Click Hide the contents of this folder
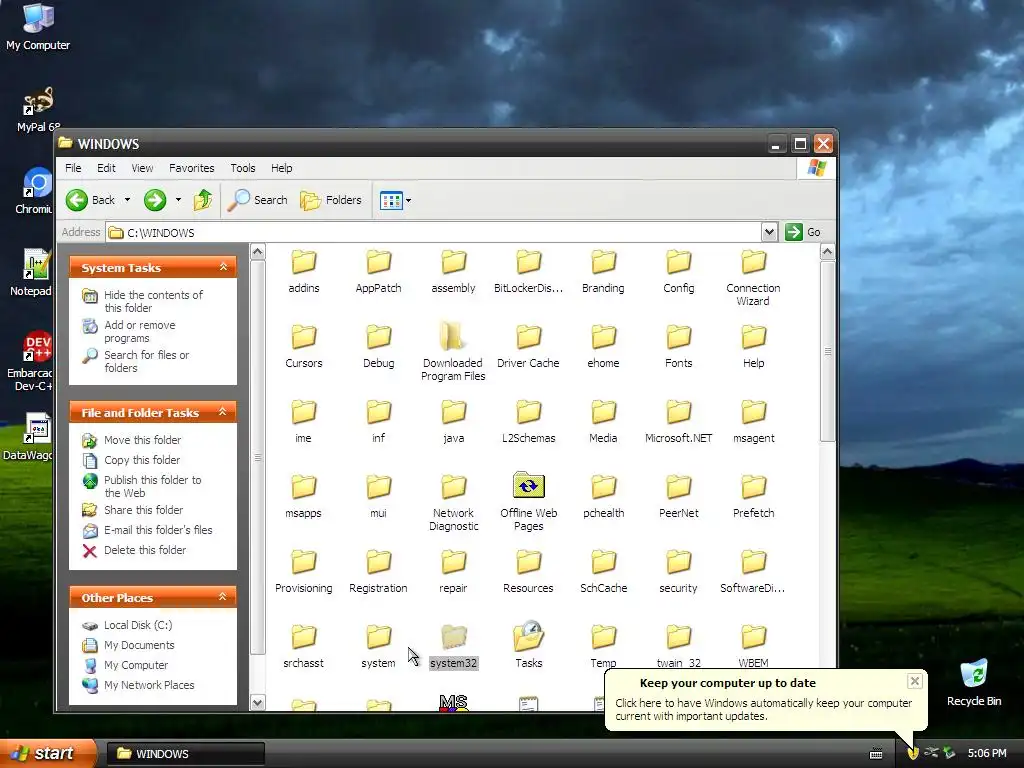This screenshot has width=1024, height=768. (153, 301)
